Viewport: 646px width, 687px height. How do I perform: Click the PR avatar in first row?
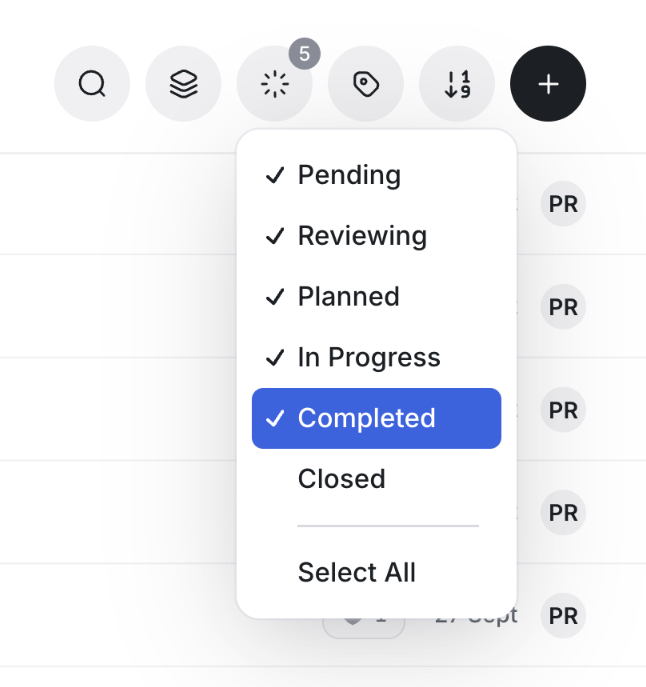563,204
